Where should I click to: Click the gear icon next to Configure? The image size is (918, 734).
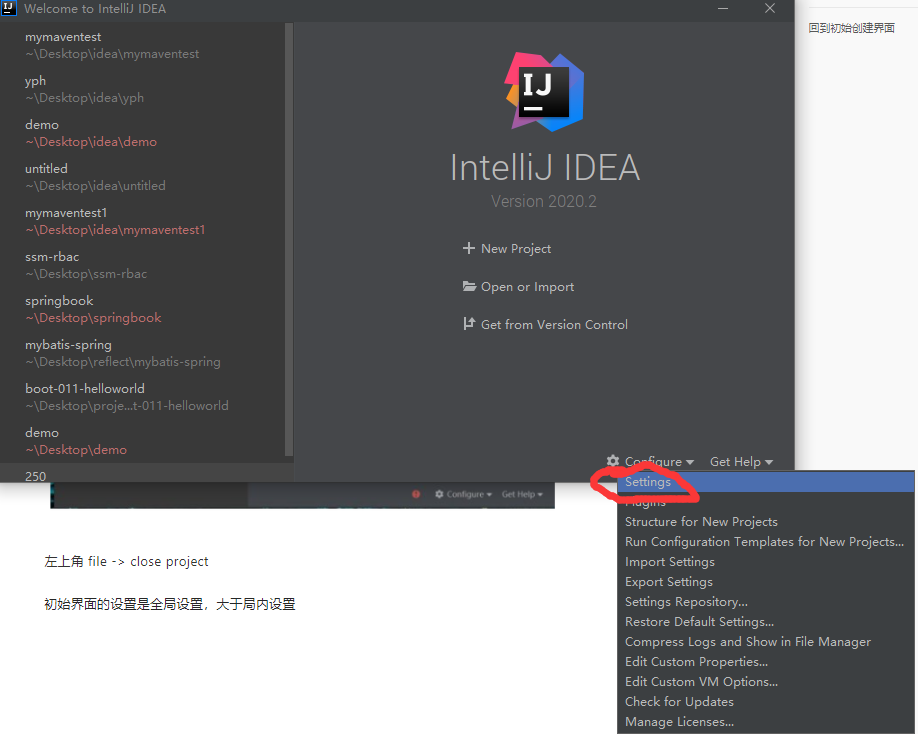click(x=613, y=461)
